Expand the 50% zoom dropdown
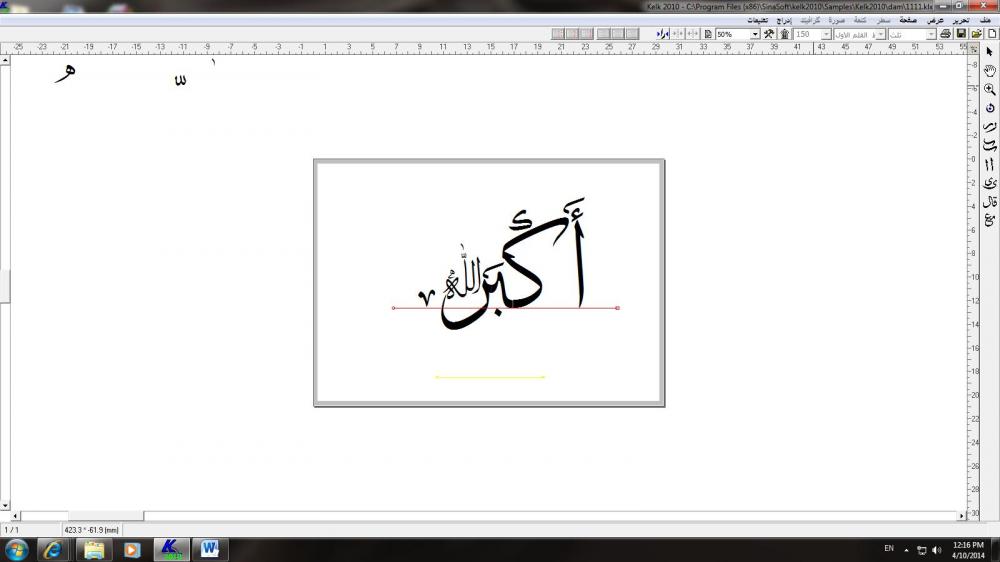1000x562 pixels. (755, 34)
